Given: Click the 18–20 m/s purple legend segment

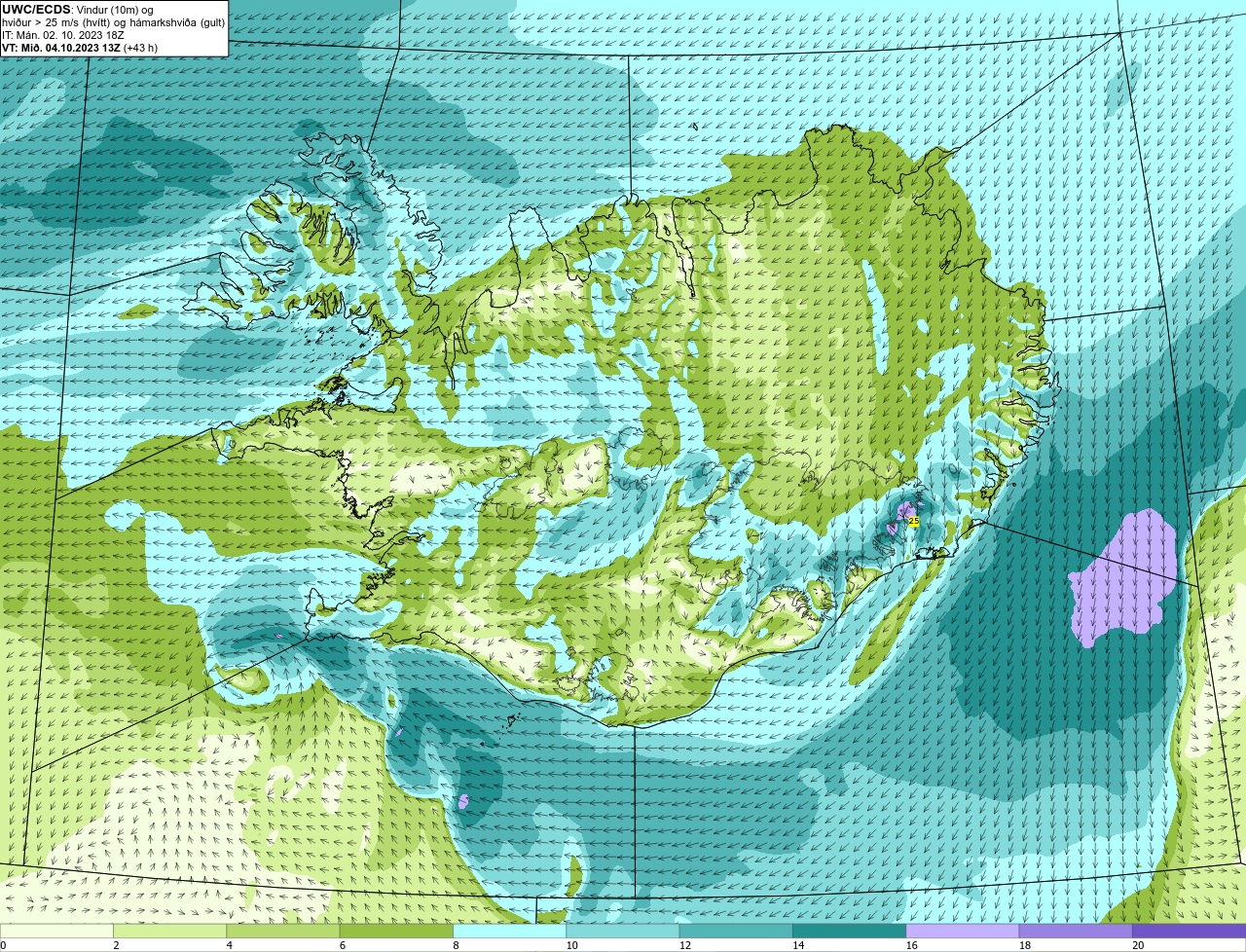Looking at the screenshot, I should click(x=1076, y=932).
